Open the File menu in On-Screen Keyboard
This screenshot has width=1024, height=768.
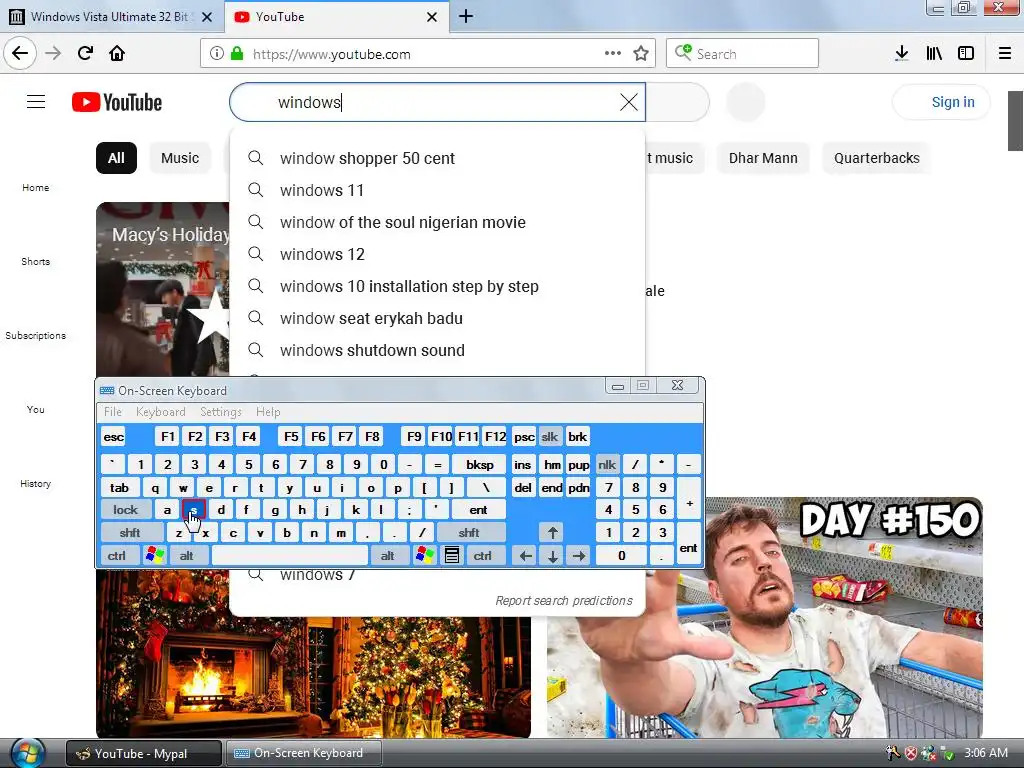(x=113, y=412)
